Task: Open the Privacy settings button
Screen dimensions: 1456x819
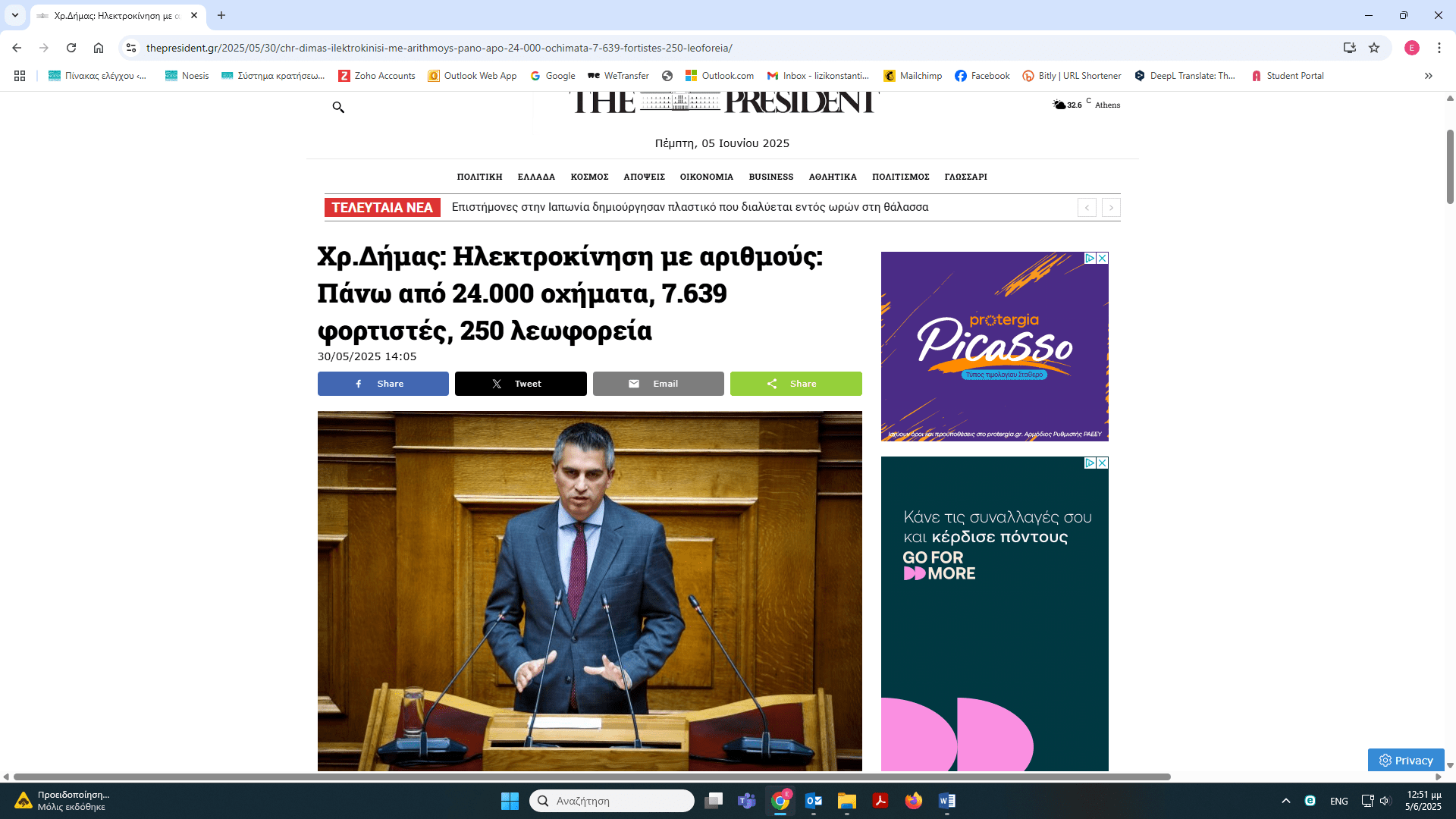Action: point(1405,760)
